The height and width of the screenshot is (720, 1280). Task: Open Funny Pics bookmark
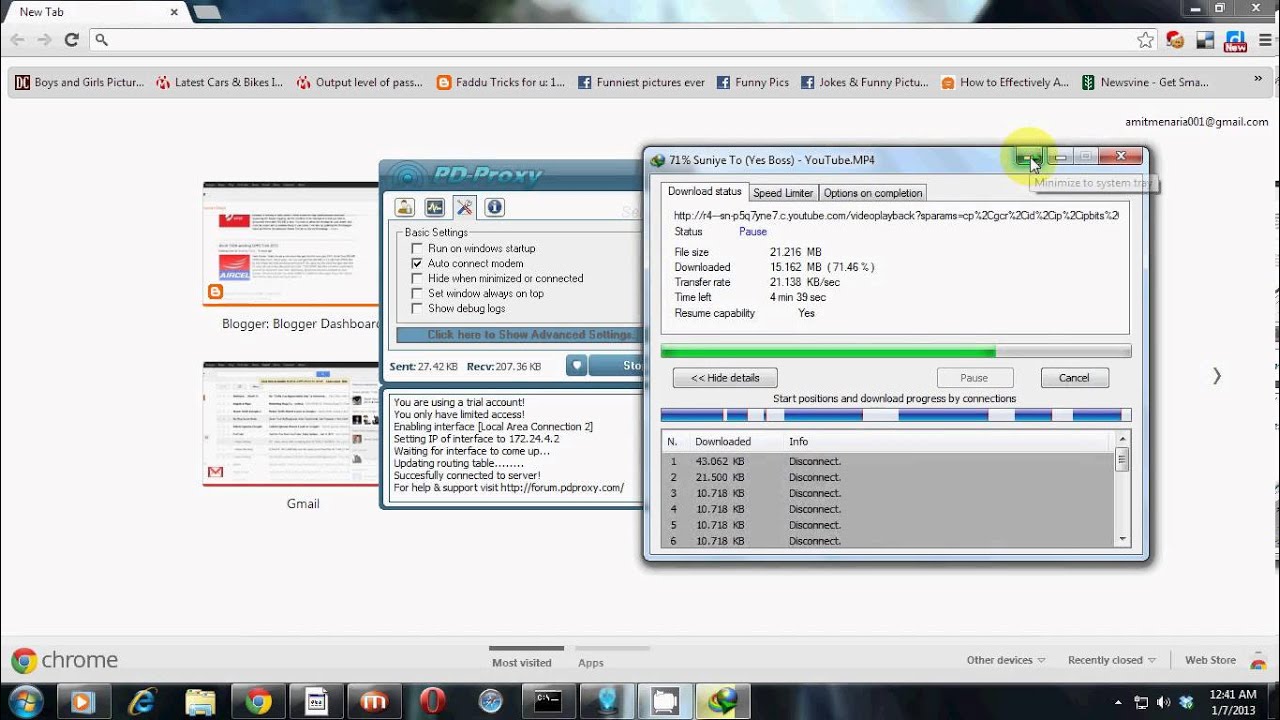pyautogui.click(x=752, y=83)
